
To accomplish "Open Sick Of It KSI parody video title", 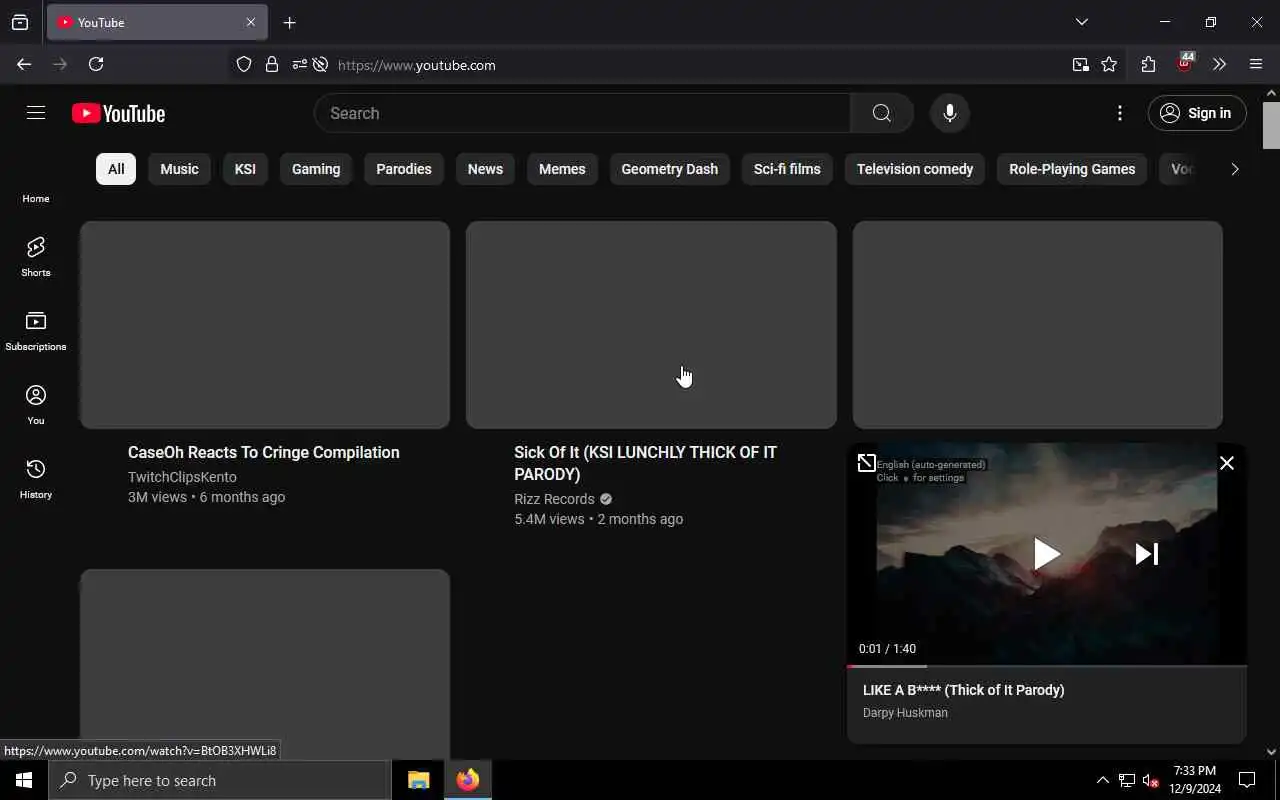I will pos(645,463).
